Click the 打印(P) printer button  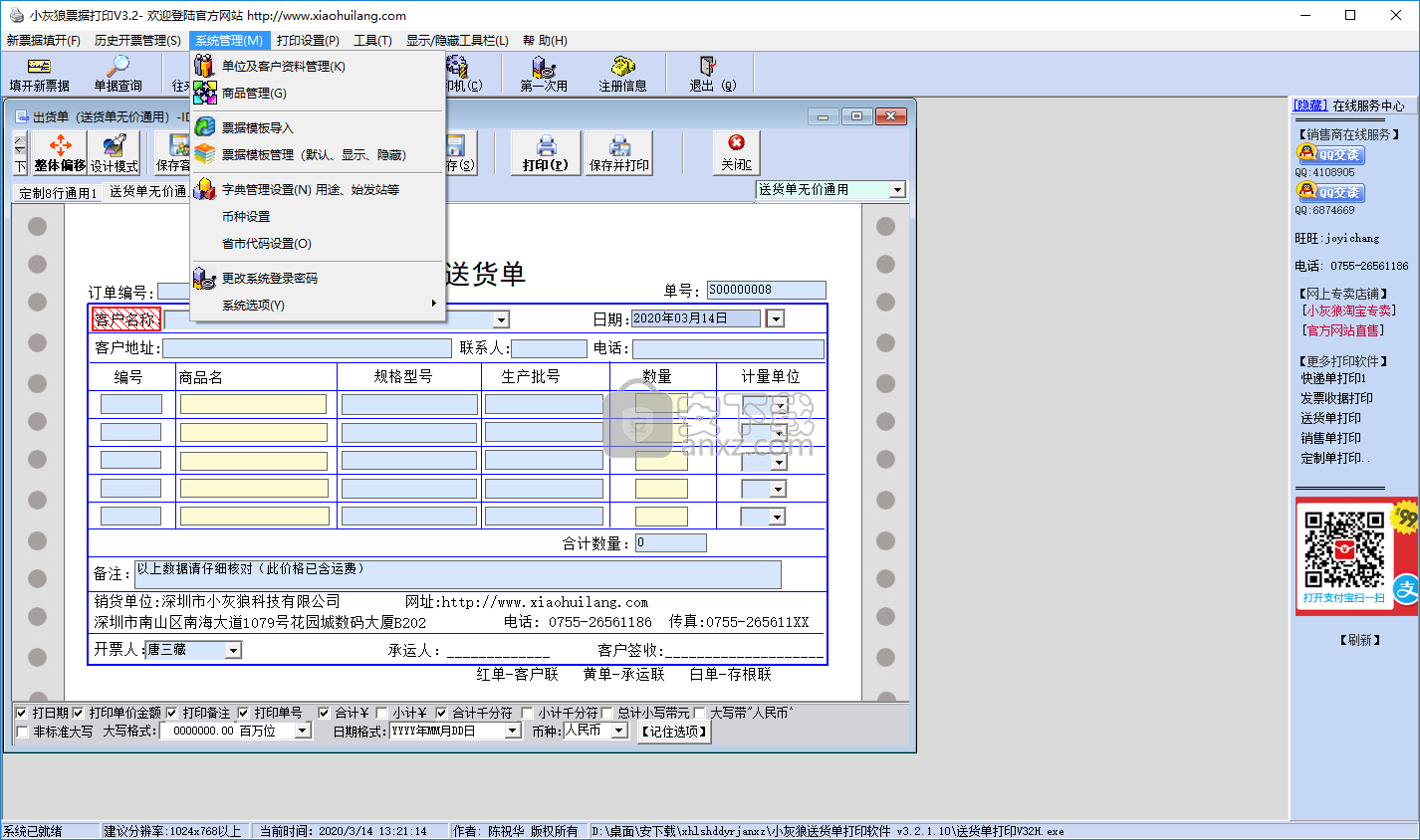(x=546, y=153)
